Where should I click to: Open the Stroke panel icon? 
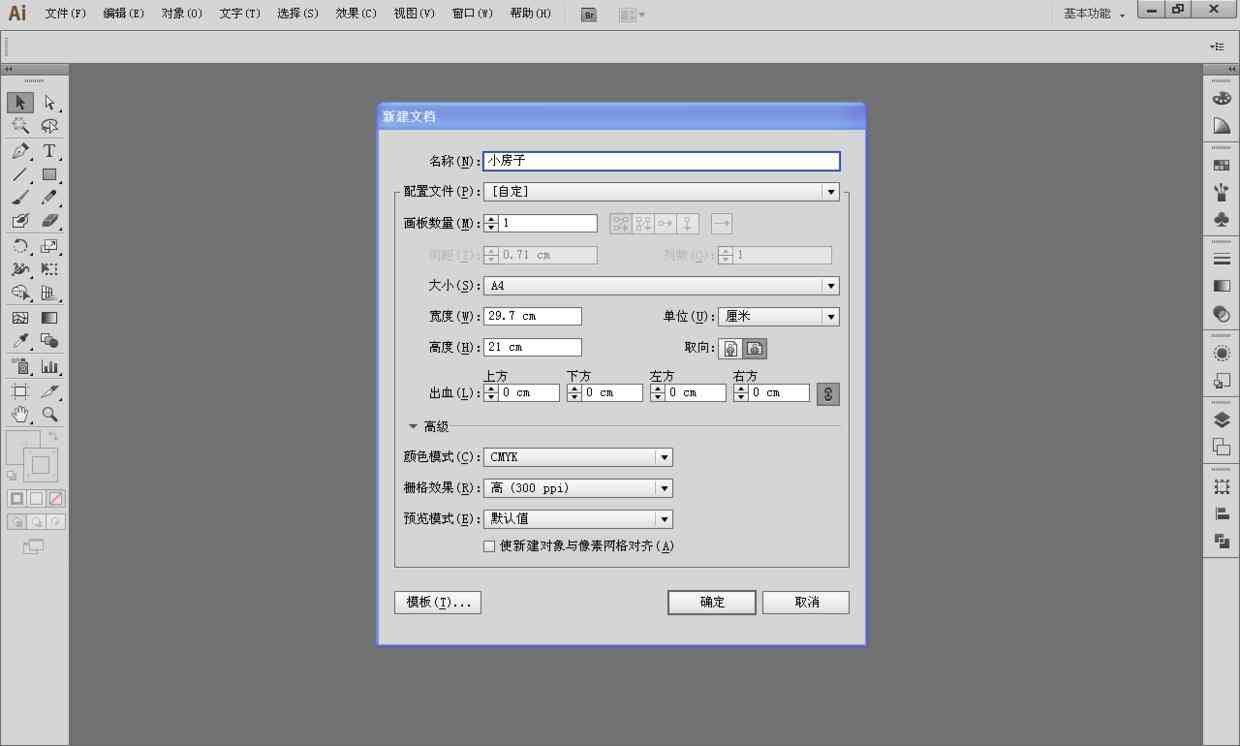(x=1221, y=259)
